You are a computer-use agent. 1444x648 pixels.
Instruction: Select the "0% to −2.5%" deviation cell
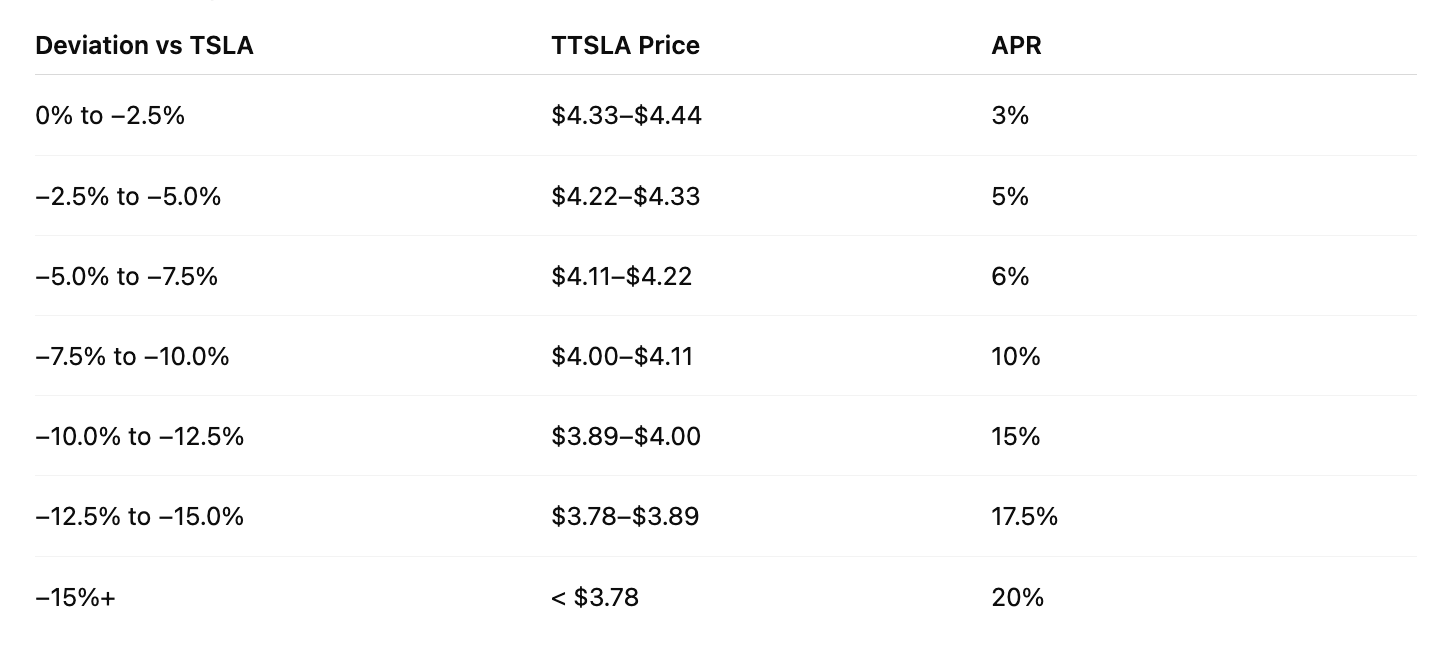coord(110,116)
